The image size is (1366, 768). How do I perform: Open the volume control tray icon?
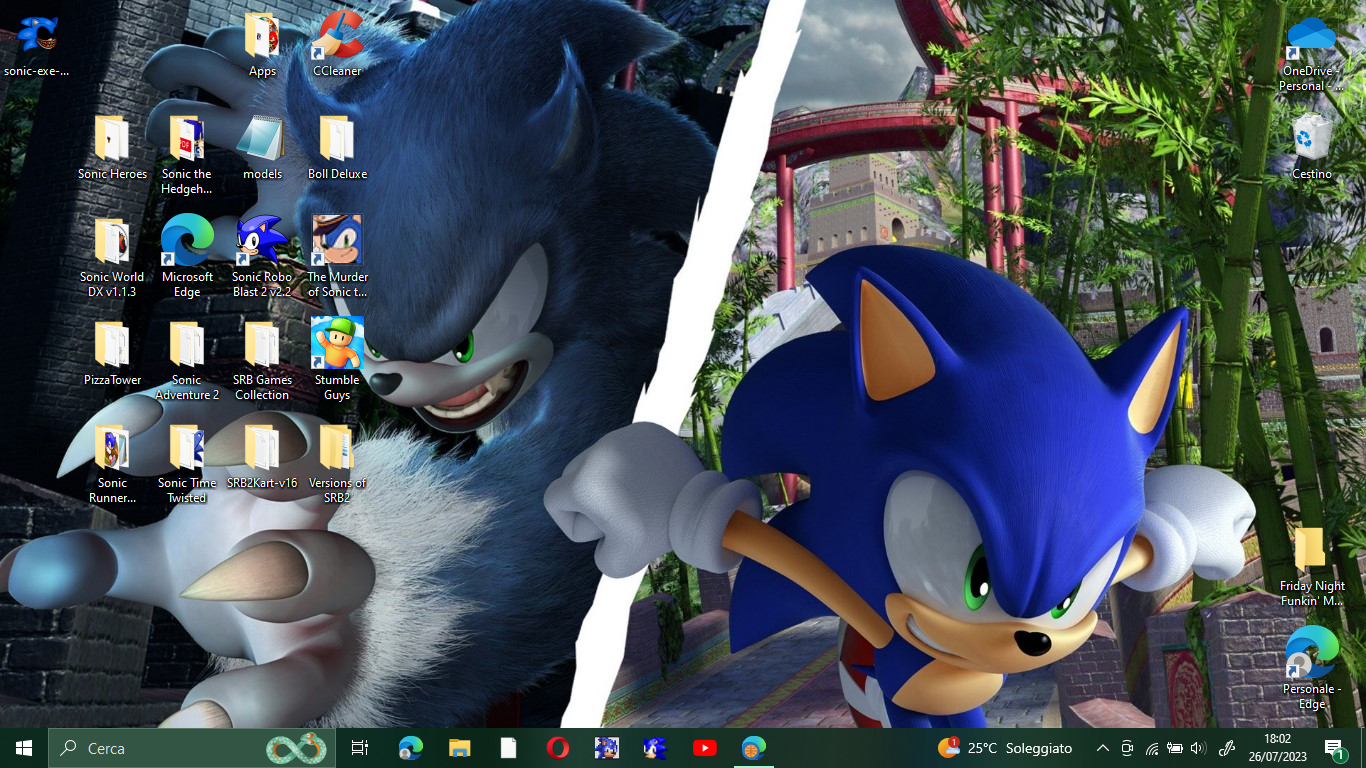[1198, 748]
